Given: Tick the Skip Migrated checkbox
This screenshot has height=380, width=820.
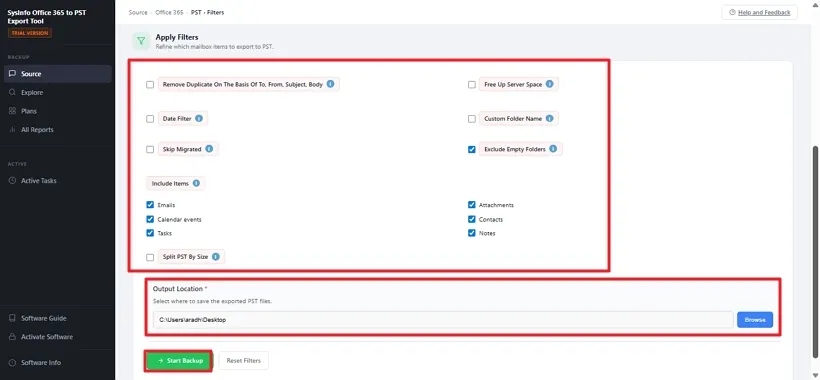Looking at the screenshot, I should (x=150, y=149).
